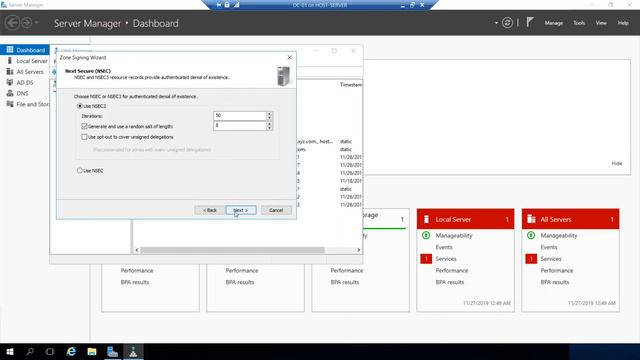This screenshot has height=360, width=640.
Task: Open the Local Server tile header
Action: (465, 219)
